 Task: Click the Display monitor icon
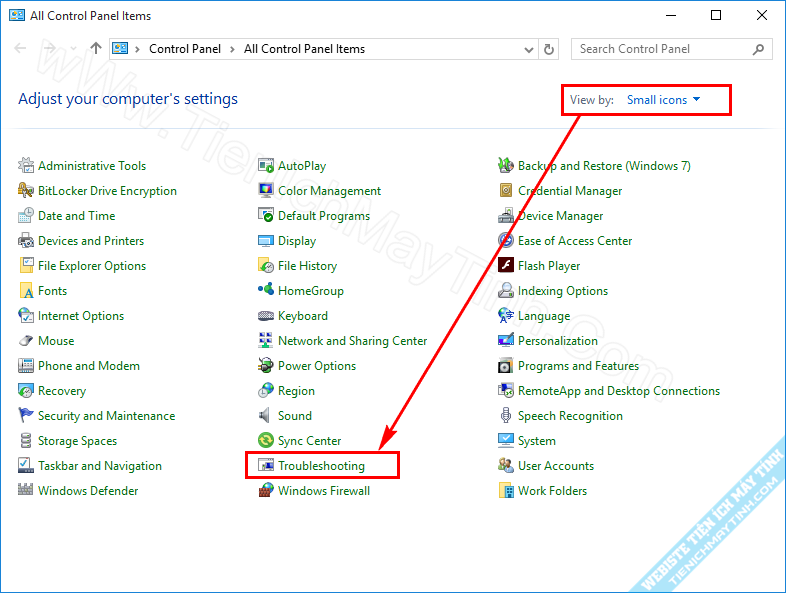pyautogui.click(x=266, y=241)
